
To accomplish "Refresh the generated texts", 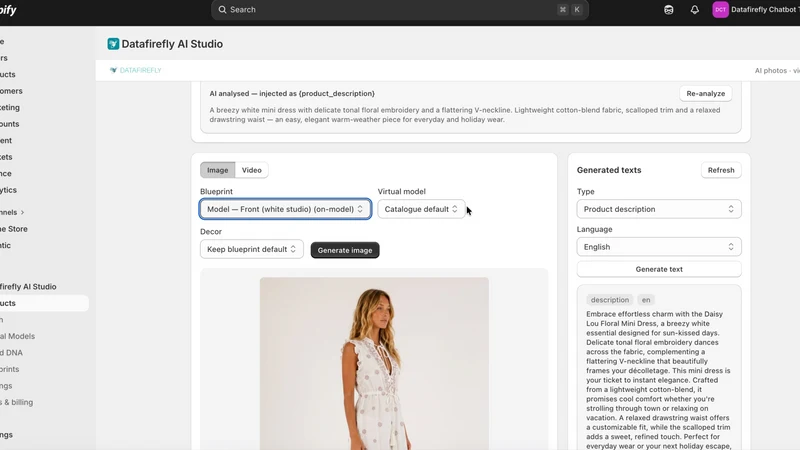I will [721, 170].
